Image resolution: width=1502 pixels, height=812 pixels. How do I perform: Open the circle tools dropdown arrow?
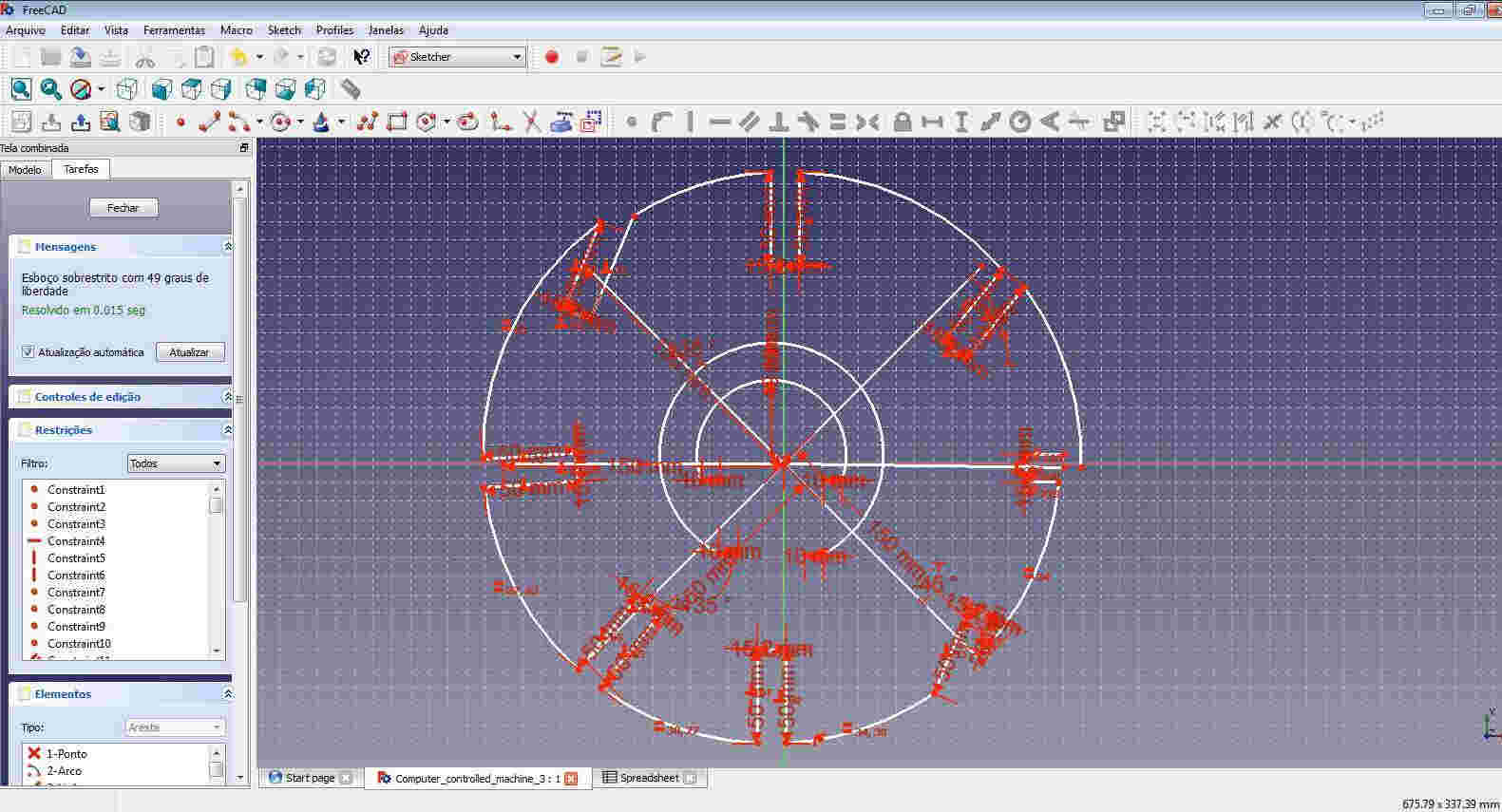pyautogui.click(x=300, y=122)
